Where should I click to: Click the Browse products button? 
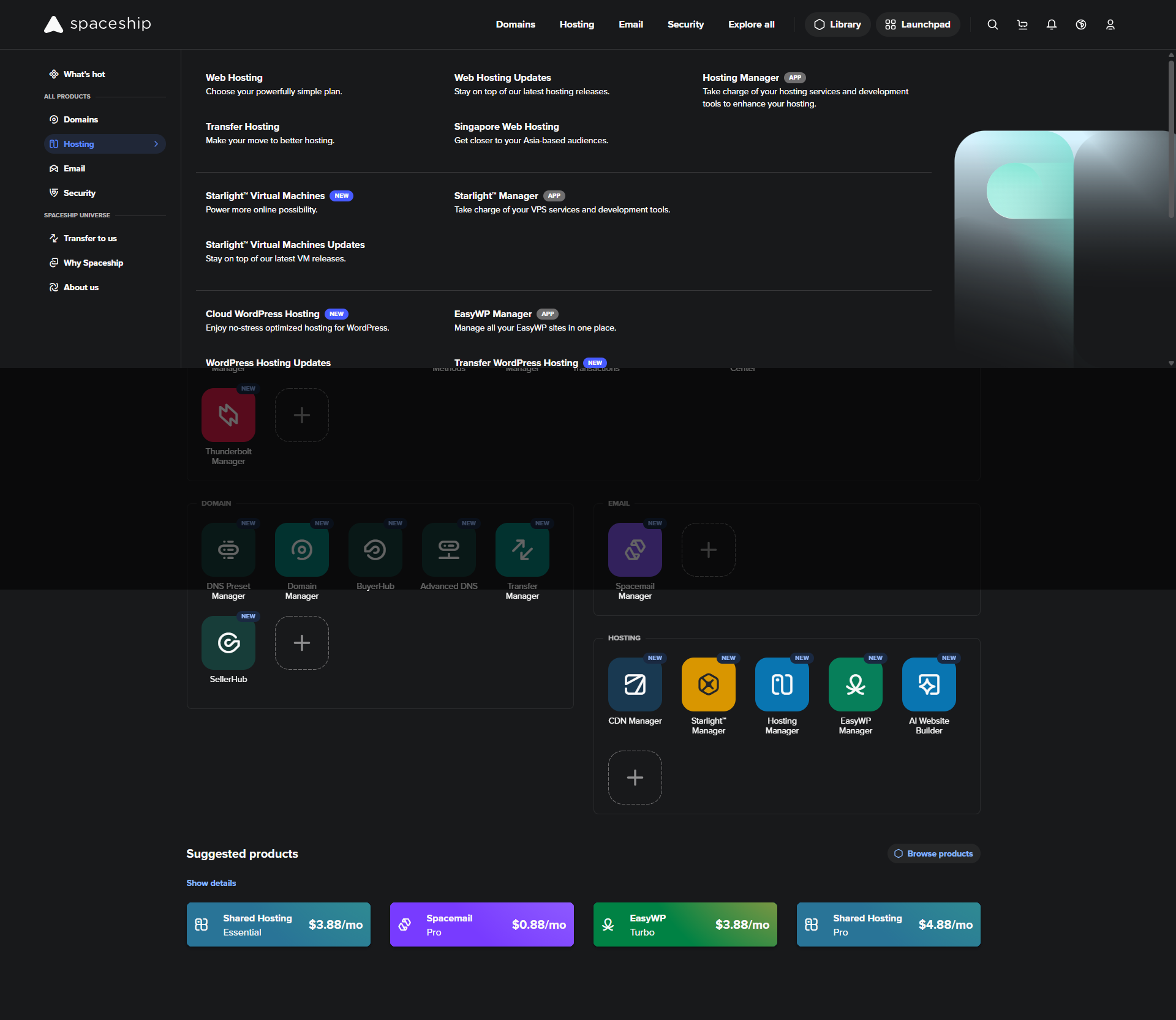tap(933, 853)
